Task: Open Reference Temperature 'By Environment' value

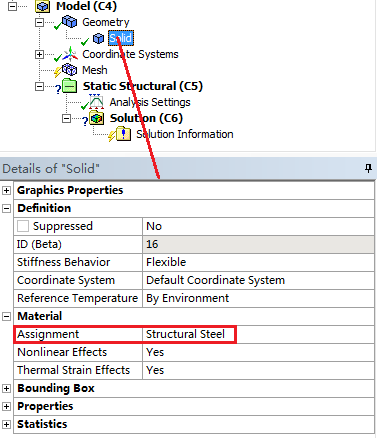Action: [x=258, y=298]
